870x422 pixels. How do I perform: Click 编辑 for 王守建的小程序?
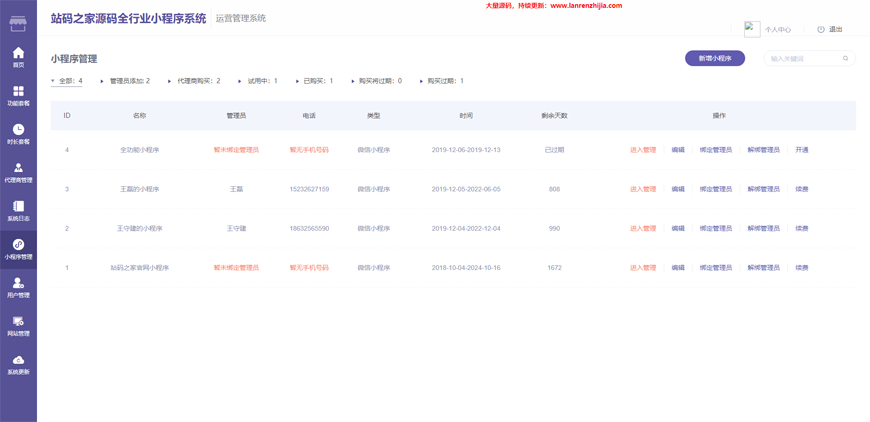coord(678,228)
